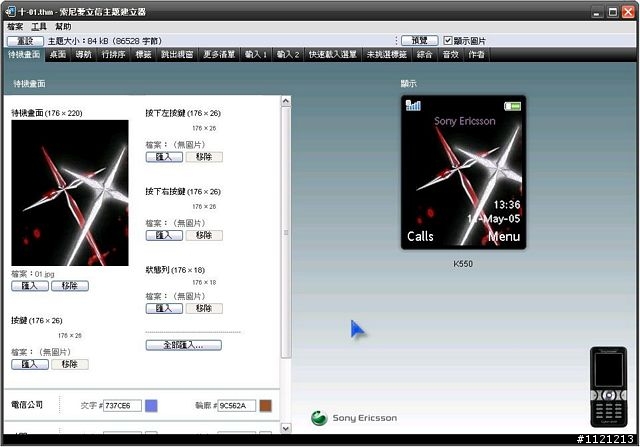Click 移除 for 按下左按鍵
This screenshot has width=640, height=447.
[x=204, y=157]
